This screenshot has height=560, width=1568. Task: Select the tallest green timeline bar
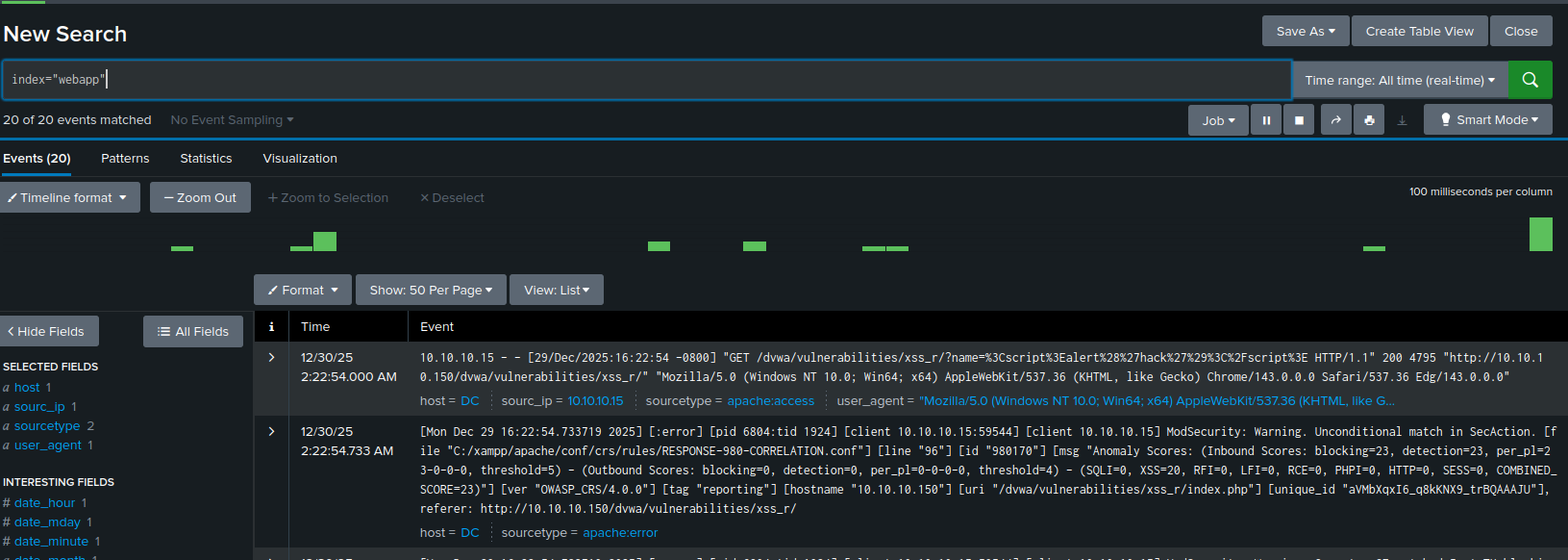coord(1541,234)
